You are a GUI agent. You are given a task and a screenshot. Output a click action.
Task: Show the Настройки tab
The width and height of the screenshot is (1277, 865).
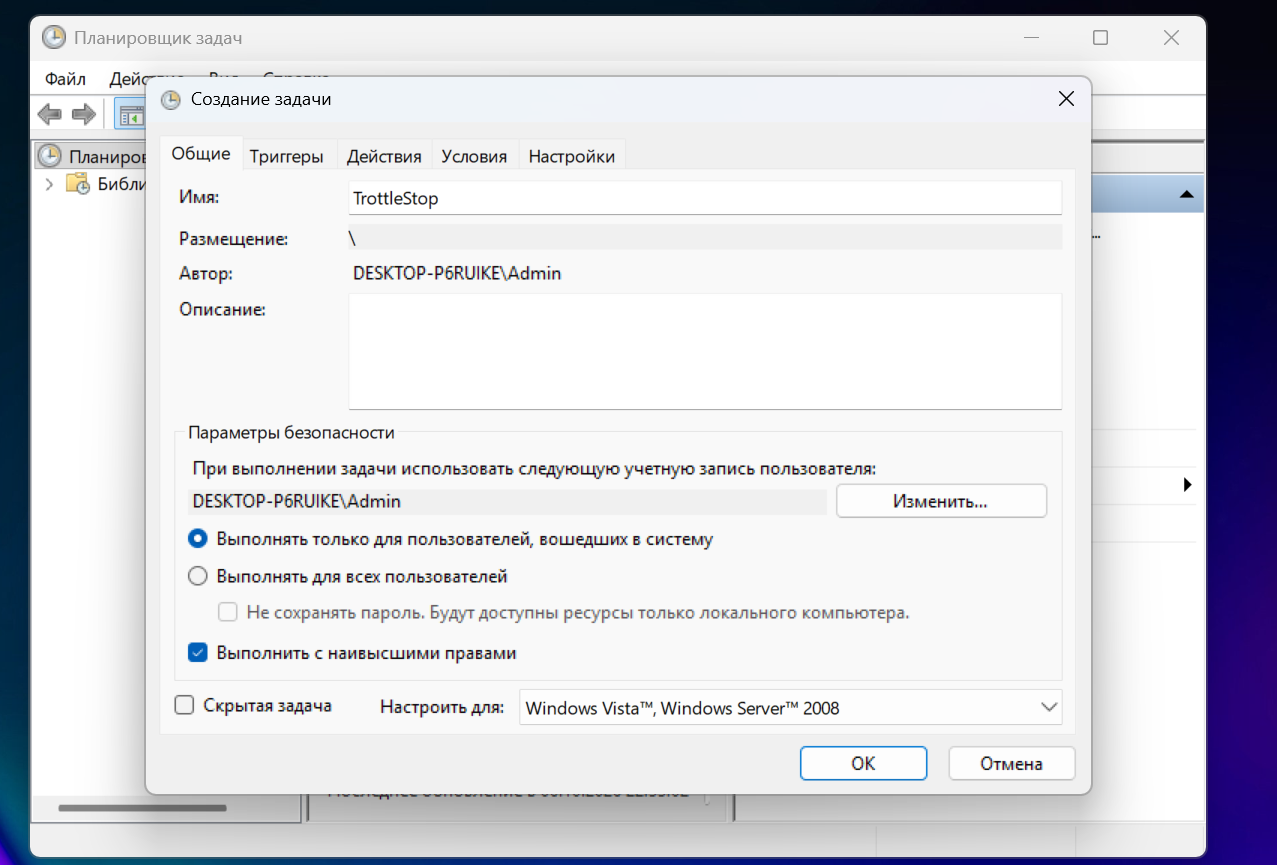[572, 156]
